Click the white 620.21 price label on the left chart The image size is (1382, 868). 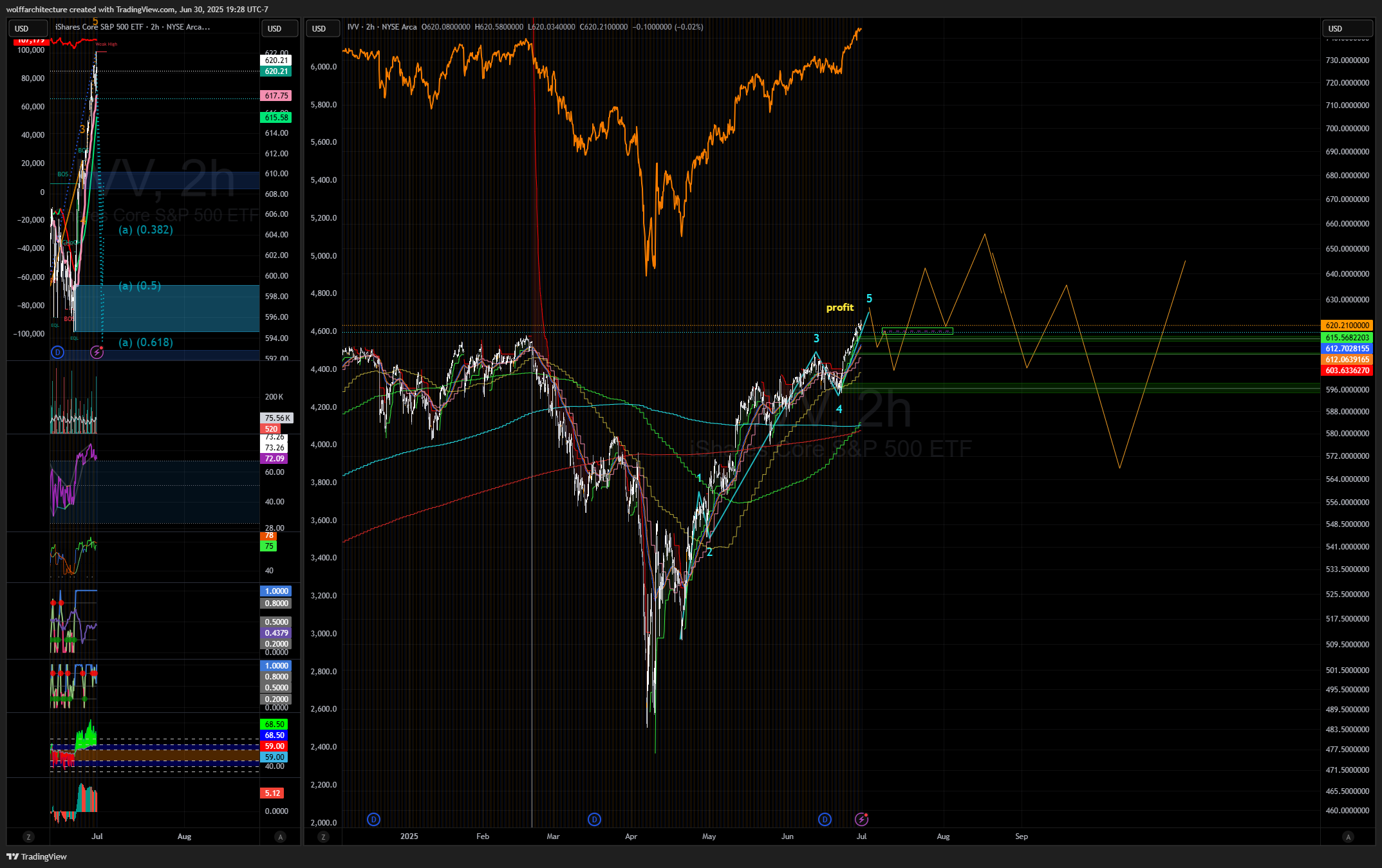pyautogui.click(x=276, y=60)
